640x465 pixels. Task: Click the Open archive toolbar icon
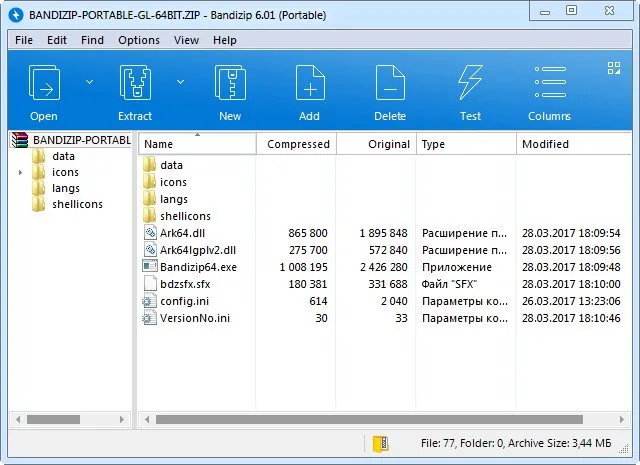click(x=44, y=83)
